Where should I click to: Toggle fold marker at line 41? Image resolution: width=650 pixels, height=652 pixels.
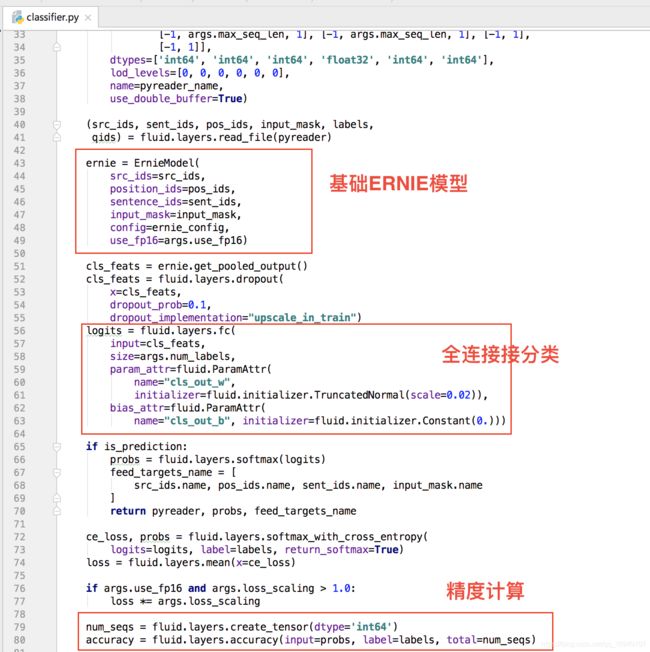click(57, 137)
